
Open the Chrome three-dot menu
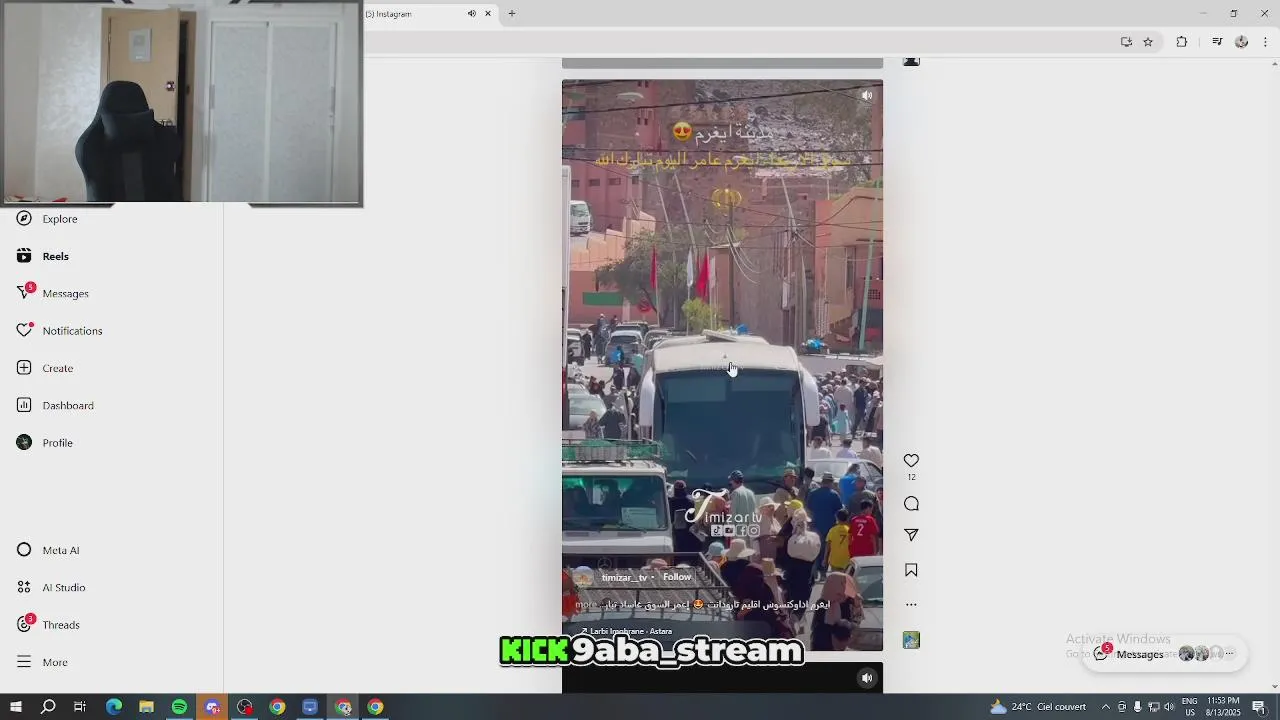1266,42
